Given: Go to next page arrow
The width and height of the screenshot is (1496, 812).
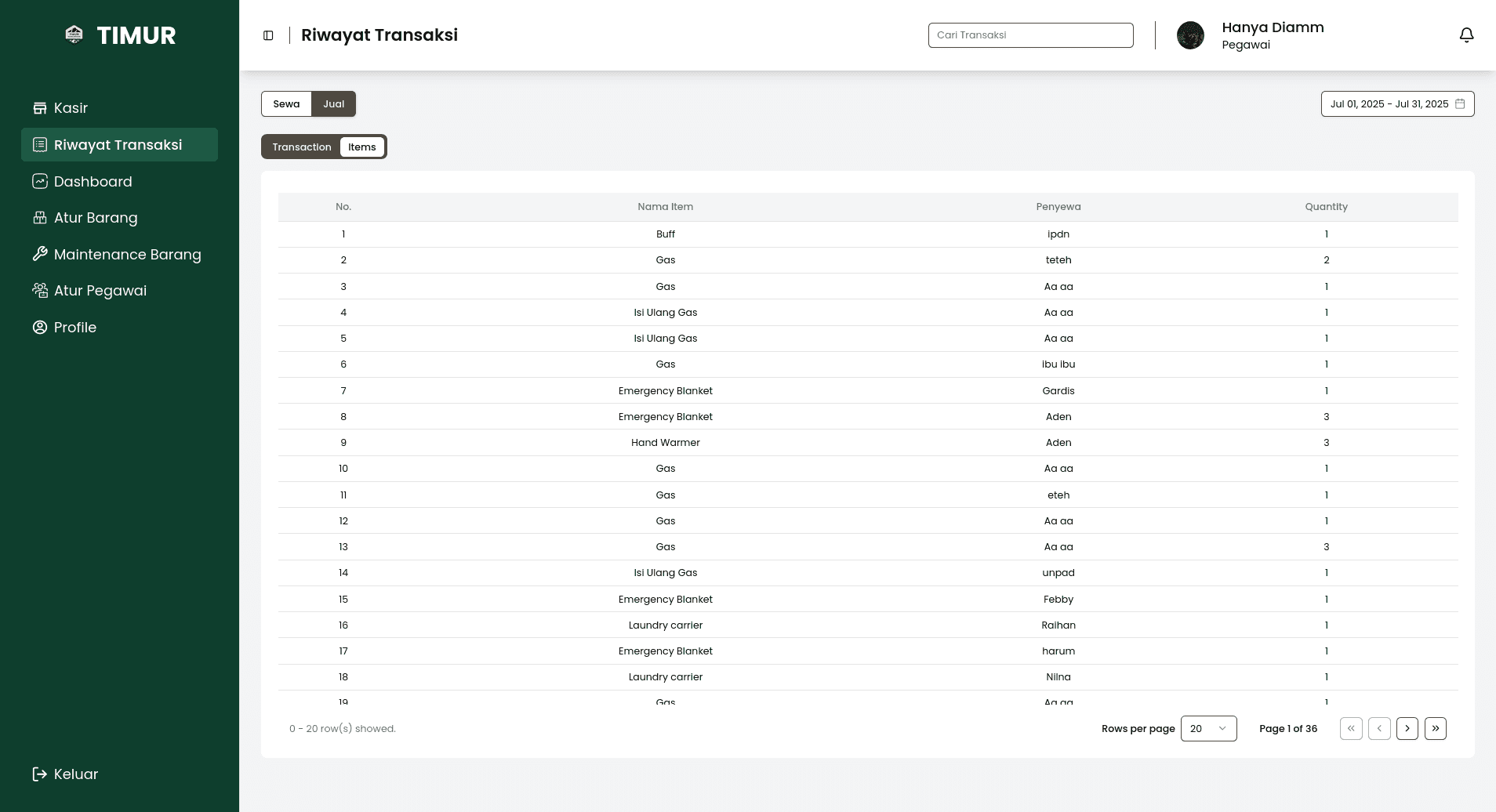Looking at the screenshot, I should coord(1407,728).
